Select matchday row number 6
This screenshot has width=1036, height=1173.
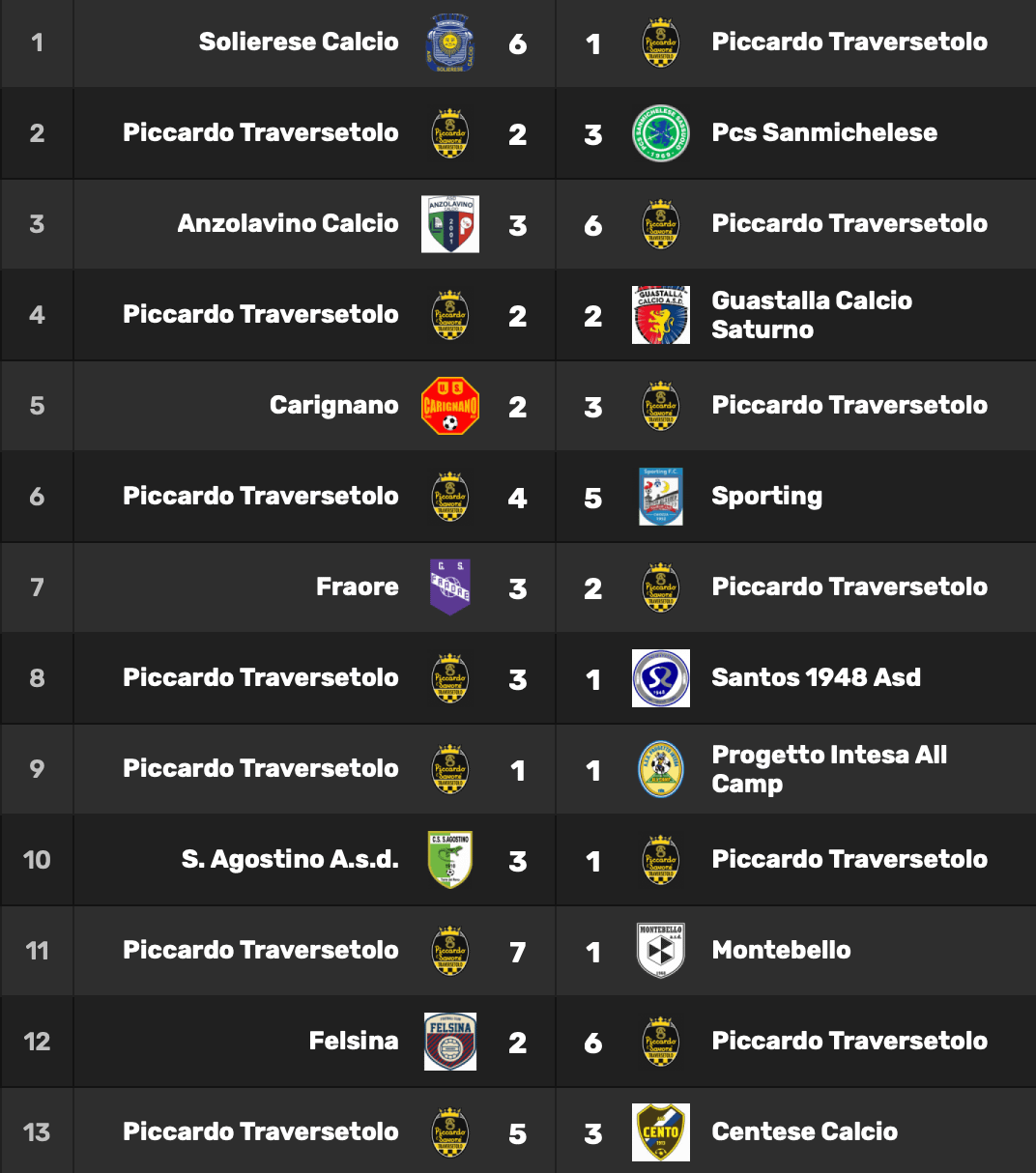pyautogui.click(x=518, y=497)
